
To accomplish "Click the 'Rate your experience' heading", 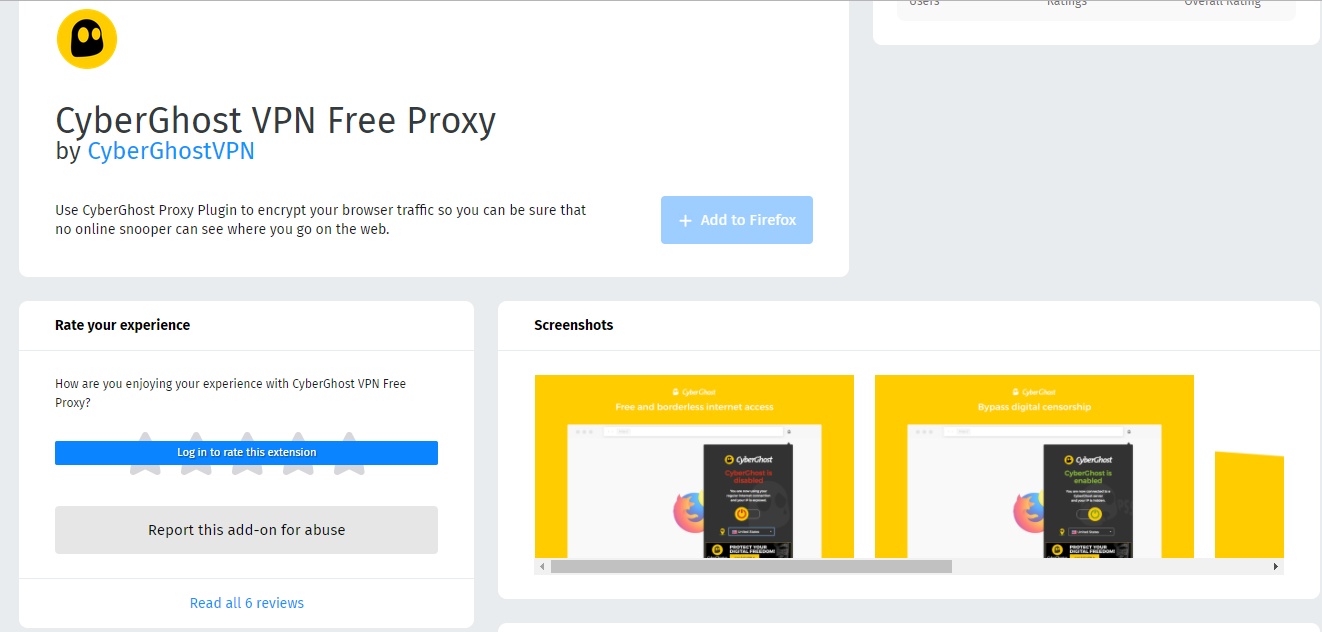I will tap(122, 325).
